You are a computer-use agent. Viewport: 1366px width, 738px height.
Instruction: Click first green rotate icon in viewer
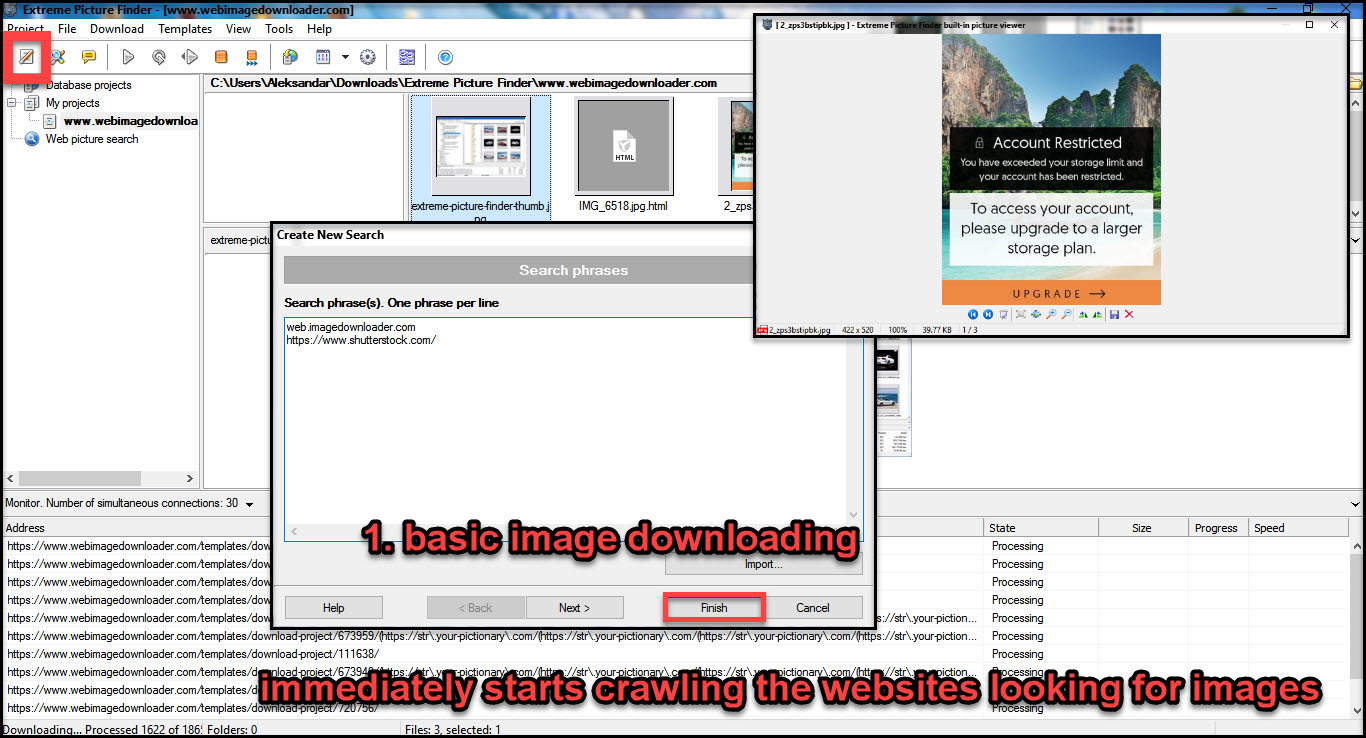pos(1083,314)
